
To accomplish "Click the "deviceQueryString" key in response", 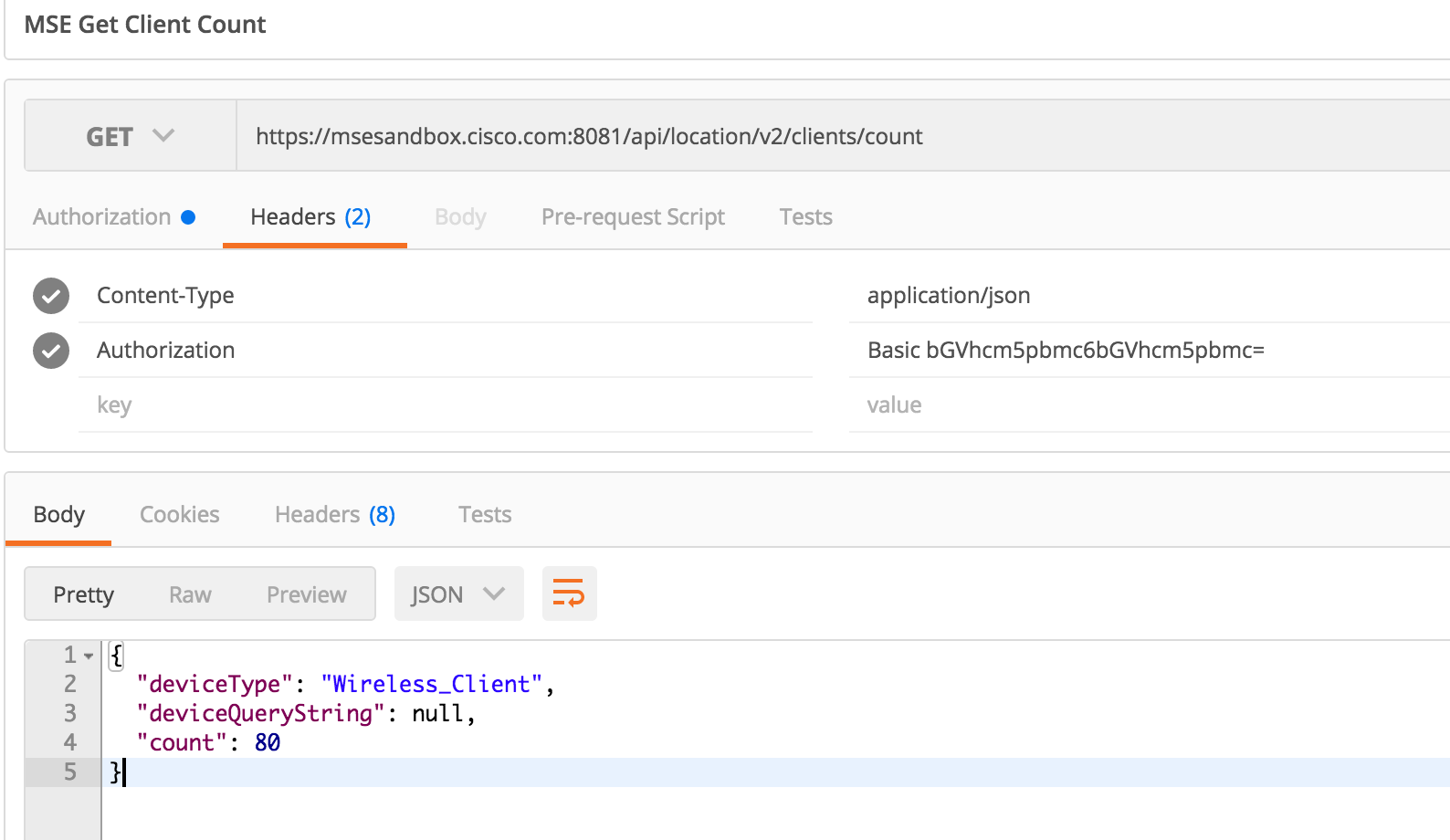I will point(261,713).
